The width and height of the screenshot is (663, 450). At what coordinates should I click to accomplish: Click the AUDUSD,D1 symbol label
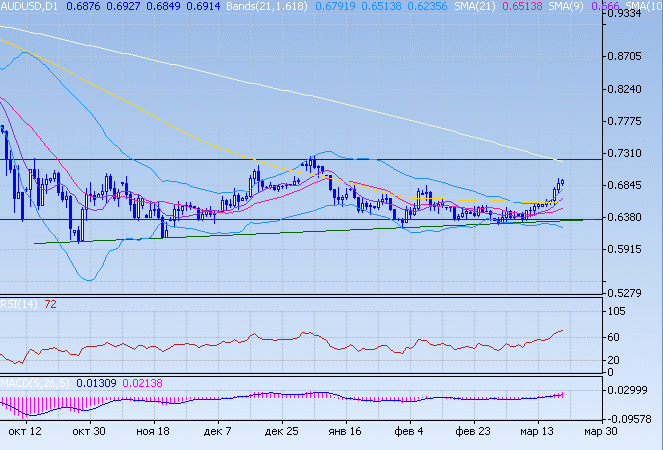[30, 7]
